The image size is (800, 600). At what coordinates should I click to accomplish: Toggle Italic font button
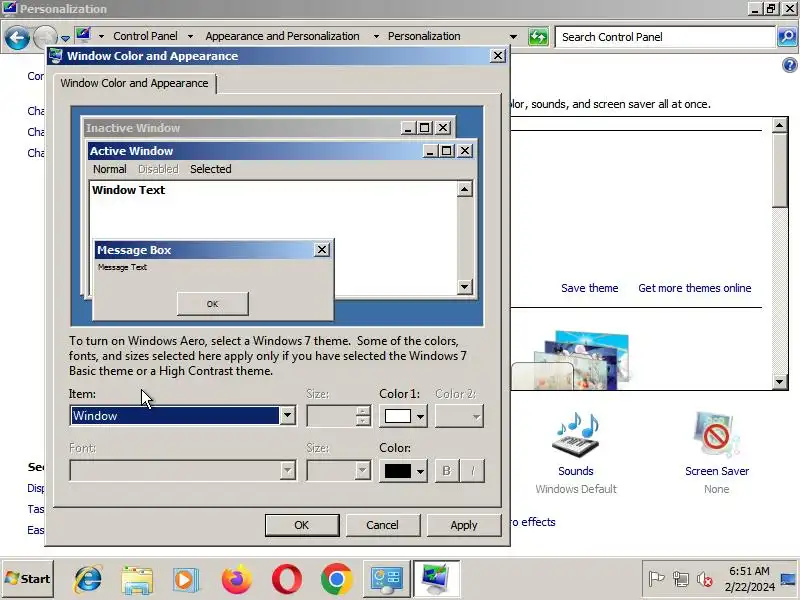coord(472,470)
